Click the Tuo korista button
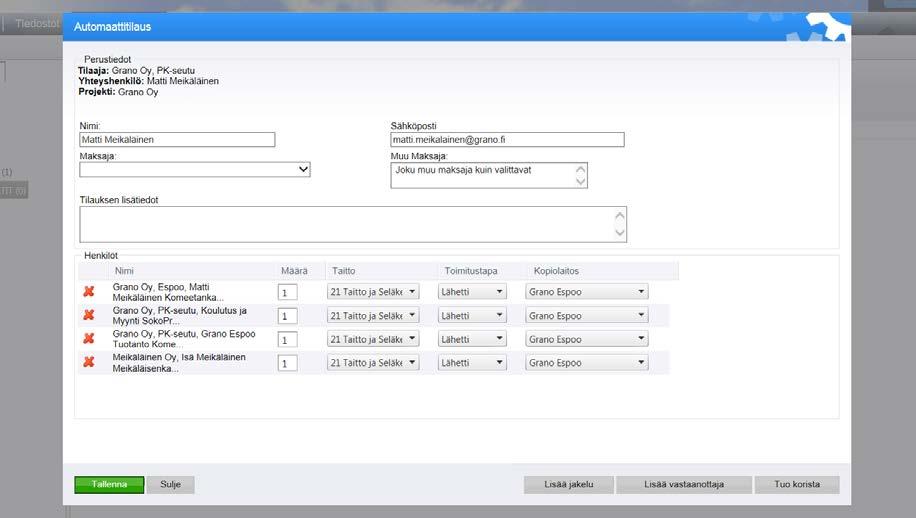 [x=797, y=484]
